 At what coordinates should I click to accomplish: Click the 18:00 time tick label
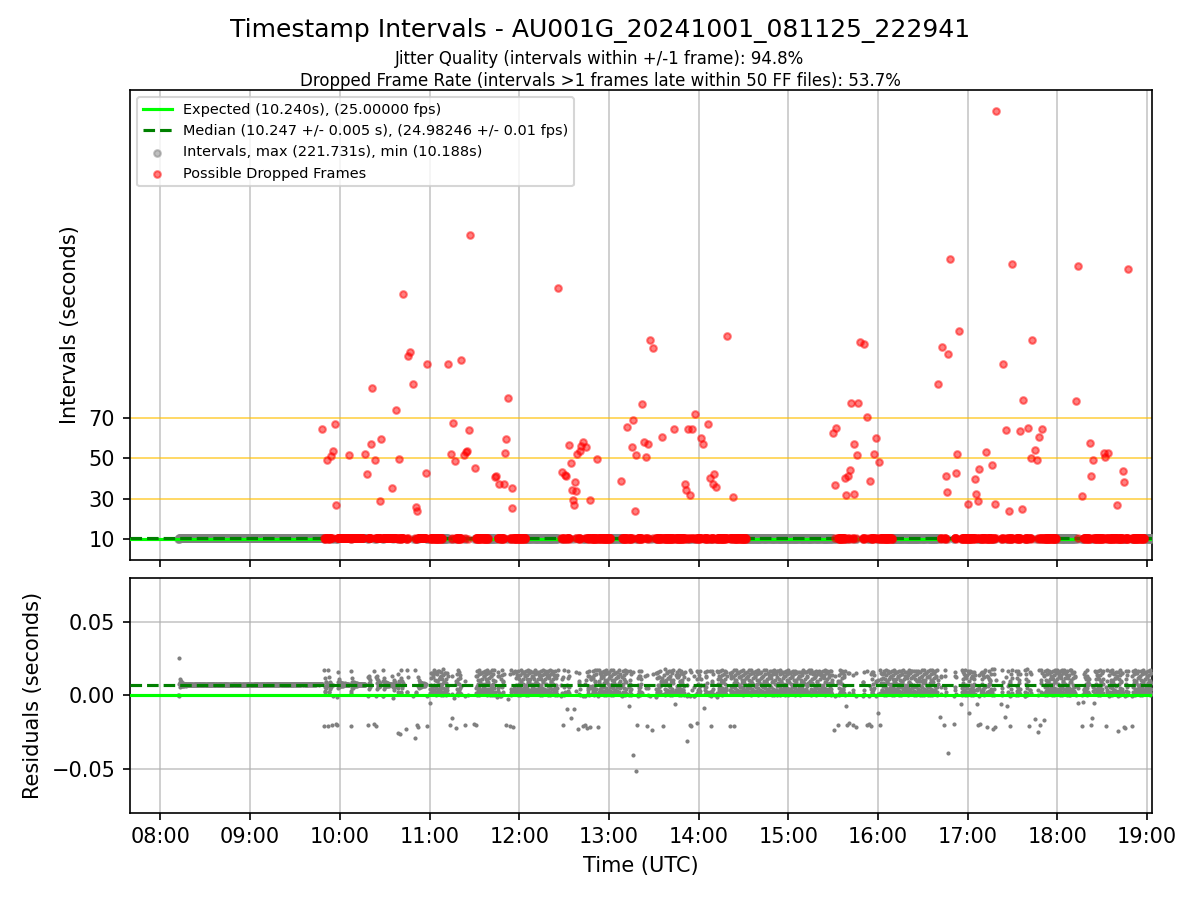[1057, 833]
